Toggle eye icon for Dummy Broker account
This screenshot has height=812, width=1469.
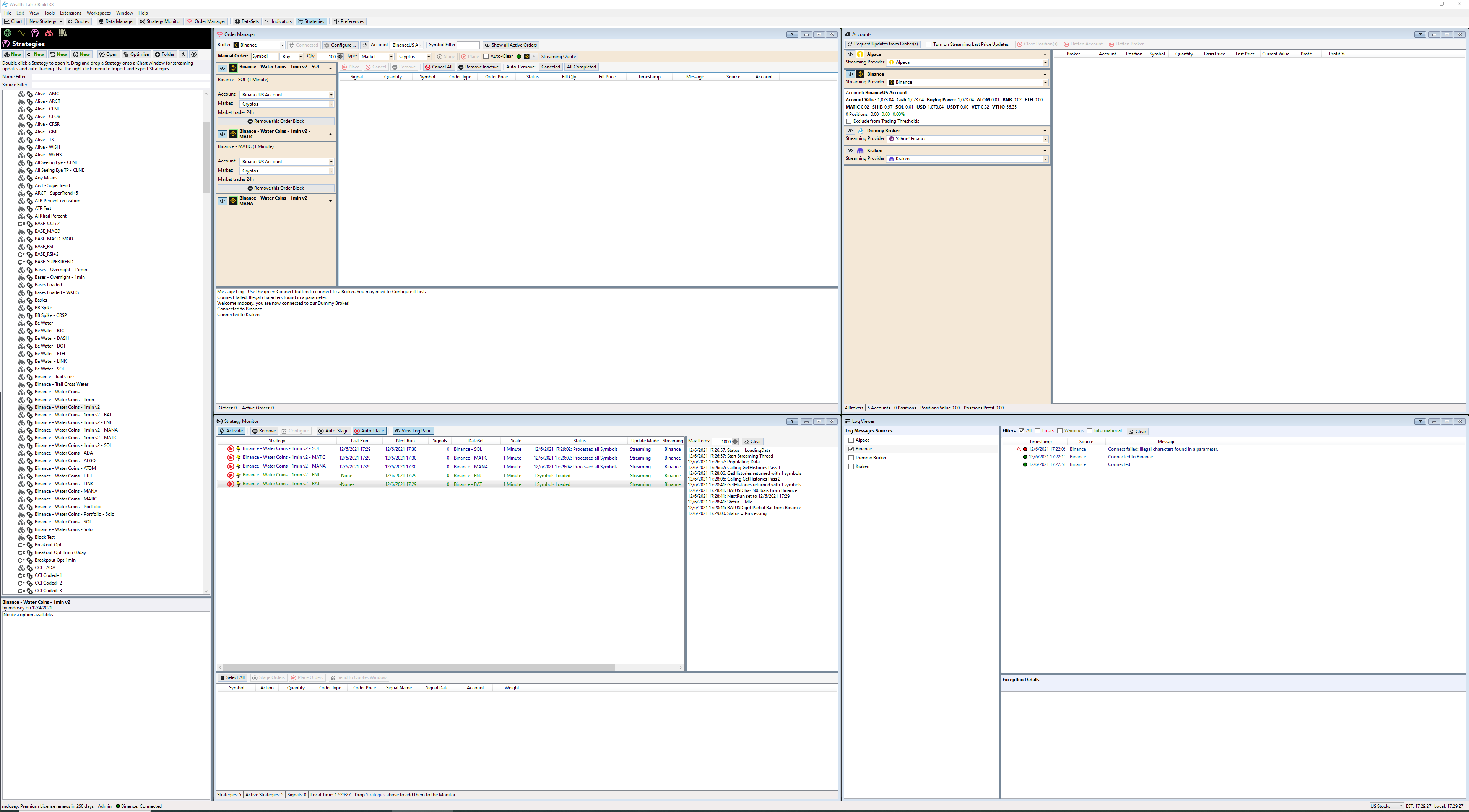(850, 131)
